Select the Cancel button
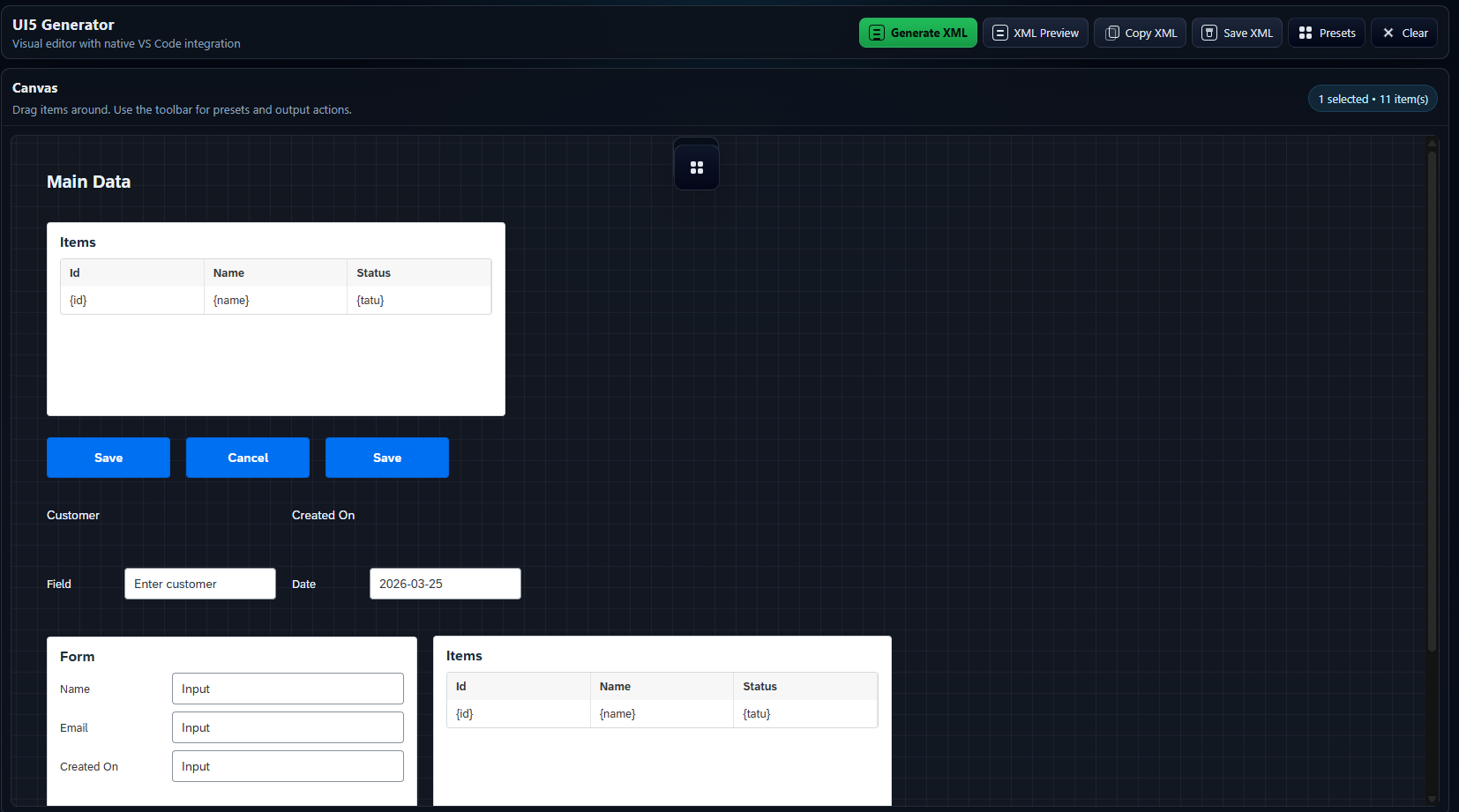The width and height of the screenshot is (1459, 812). click(x=248, y=458)
